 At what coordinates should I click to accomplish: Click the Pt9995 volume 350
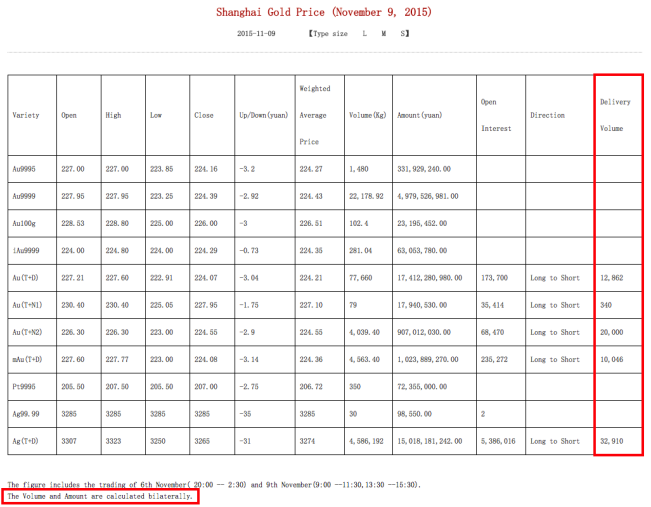pos(355,387)
